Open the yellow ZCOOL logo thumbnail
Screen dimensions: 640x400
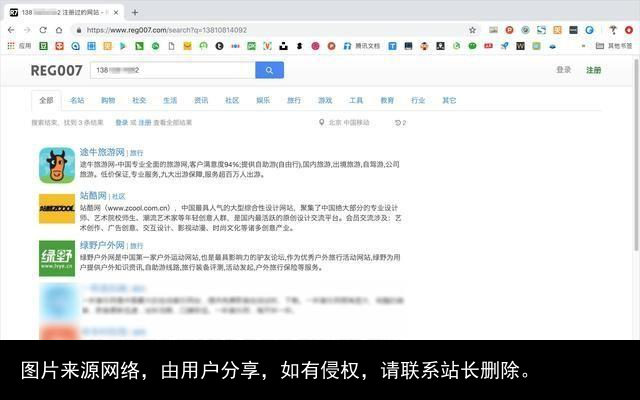click(x=57, y=209)
